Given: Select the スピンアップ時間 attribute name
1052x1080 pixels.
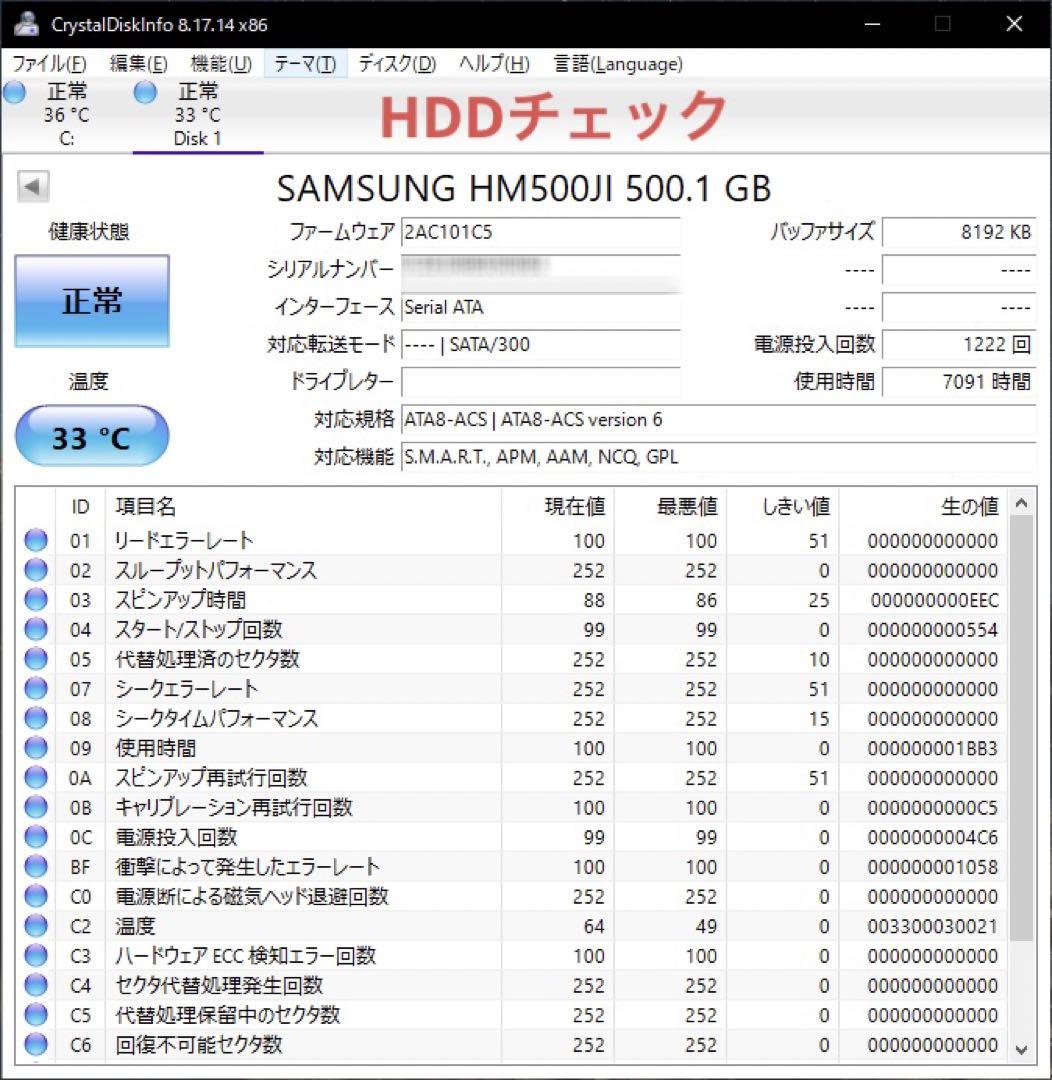Looking at the screenshot, I should point(181,600).
